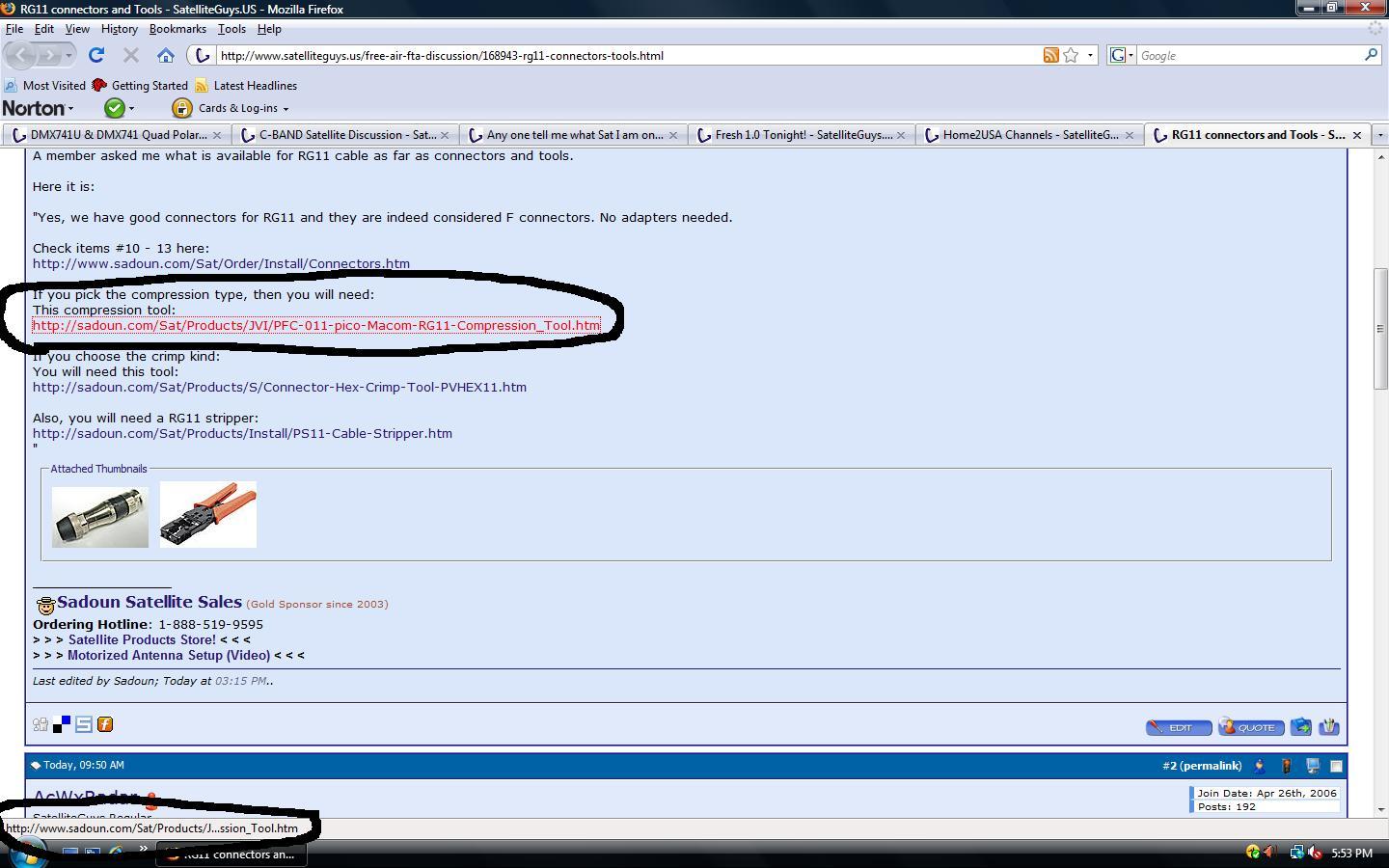Open the Connectors.htm sadoun link
This screenshot has height=868, width=1389.
coord(221,263)
